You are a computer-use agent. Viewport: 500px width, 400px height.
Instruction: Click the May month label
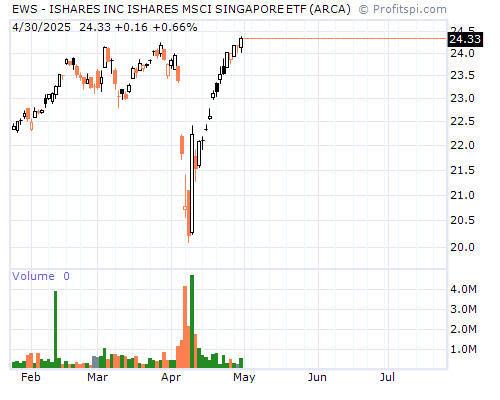tap(244, 377)
